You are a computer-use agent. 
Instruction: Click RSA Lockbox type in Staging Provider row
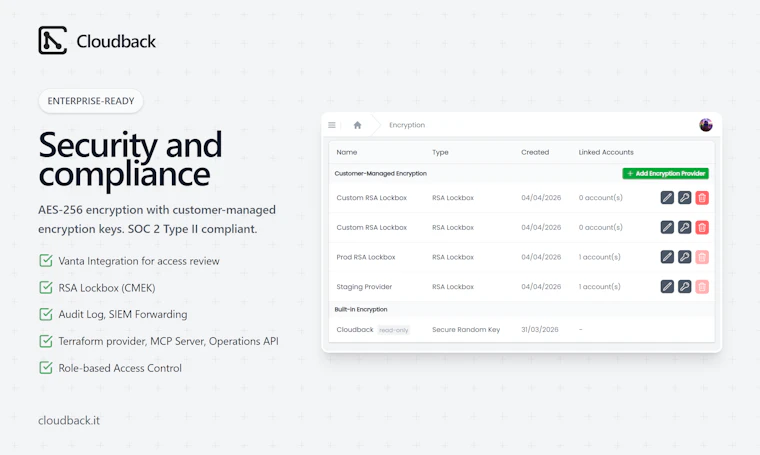(x=453, y=286)
